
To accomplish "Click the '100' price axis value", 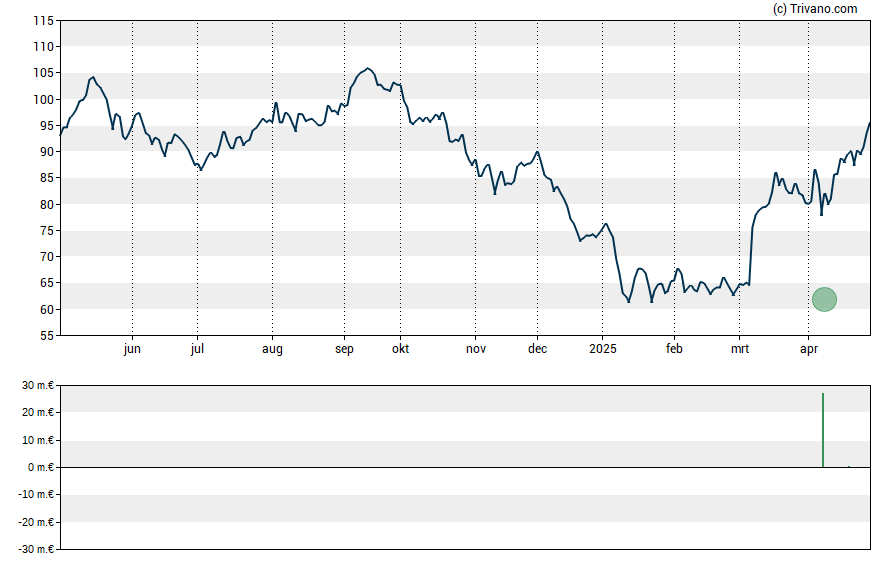I will click(x=44, y=100).
